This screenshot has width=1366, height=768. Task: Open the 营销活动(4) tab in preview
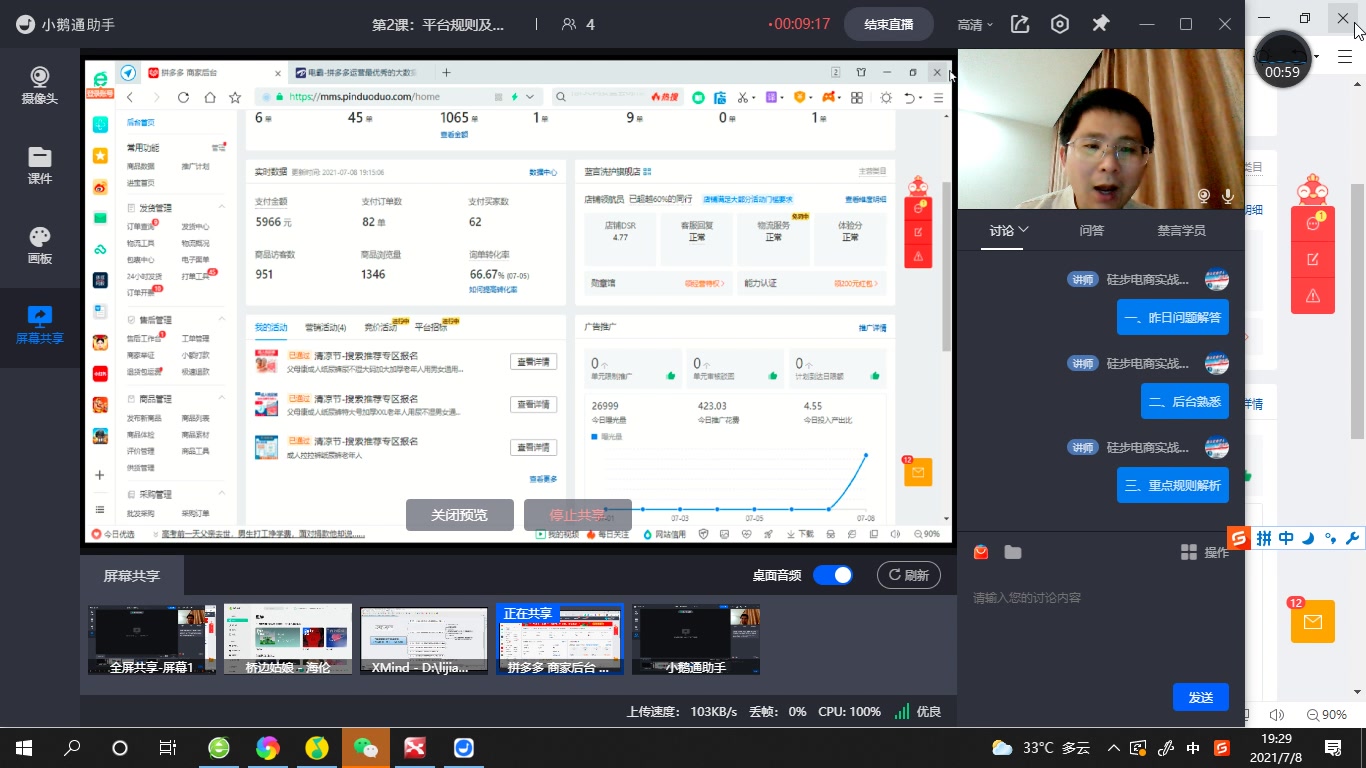pyautogui.click(x=325, y=328)
